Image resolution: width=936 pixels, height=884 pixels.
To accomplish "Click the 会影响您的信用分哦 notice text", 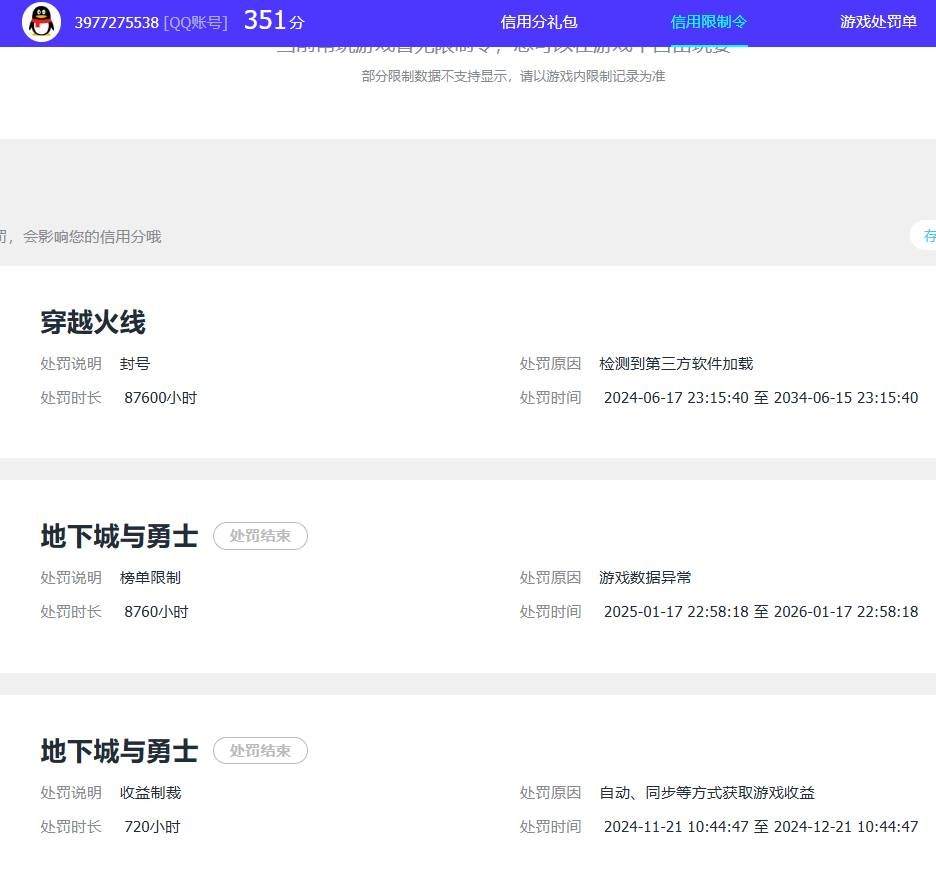I will coord(92,236).
